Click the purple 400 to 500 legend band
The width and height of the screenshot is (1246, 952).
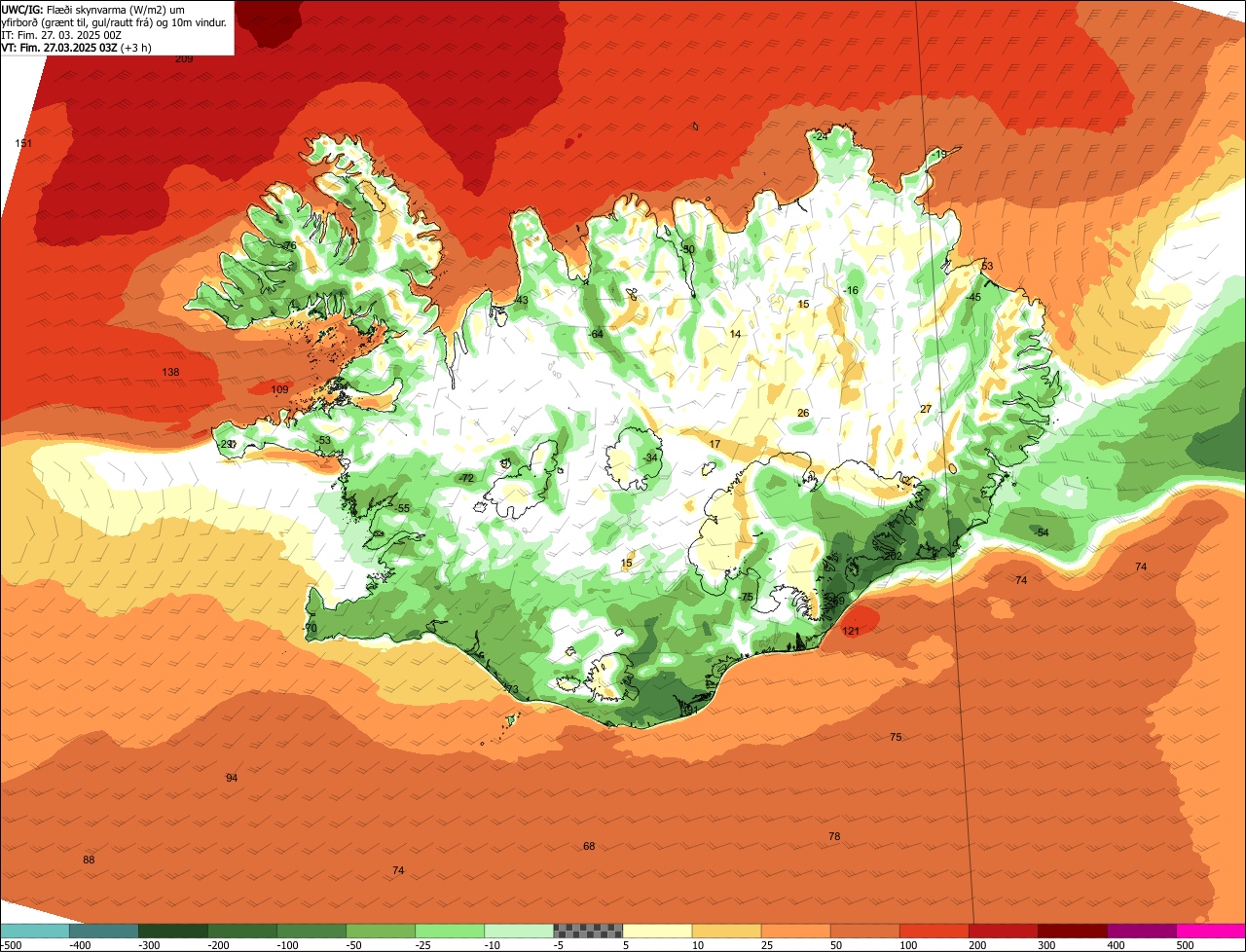point(1141,931)
